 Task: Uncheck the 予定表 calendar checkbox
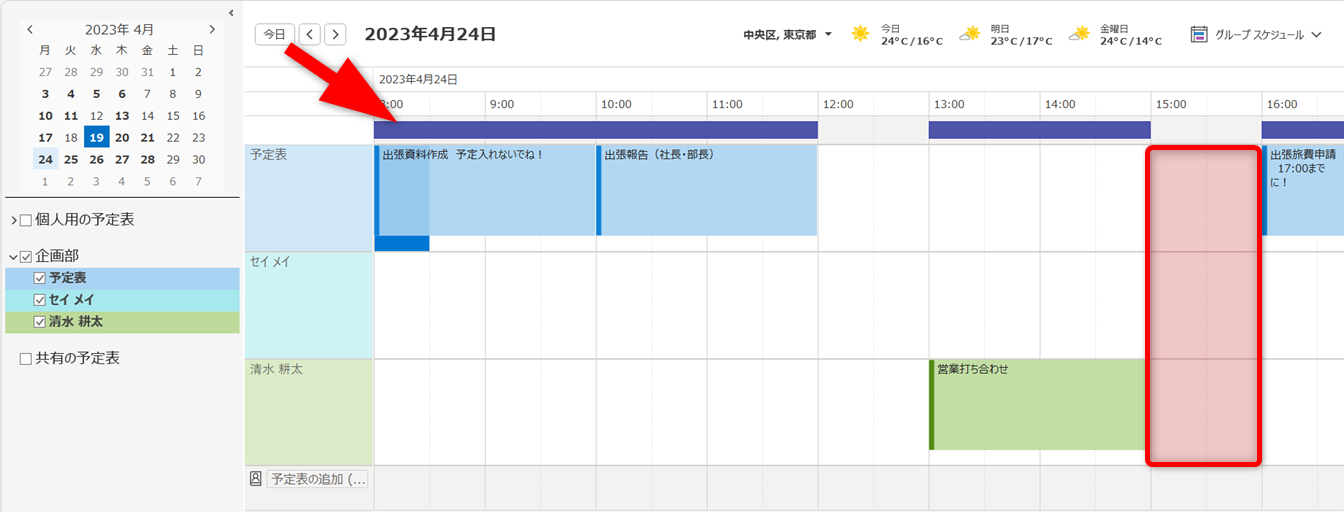[x=40, y=278]
